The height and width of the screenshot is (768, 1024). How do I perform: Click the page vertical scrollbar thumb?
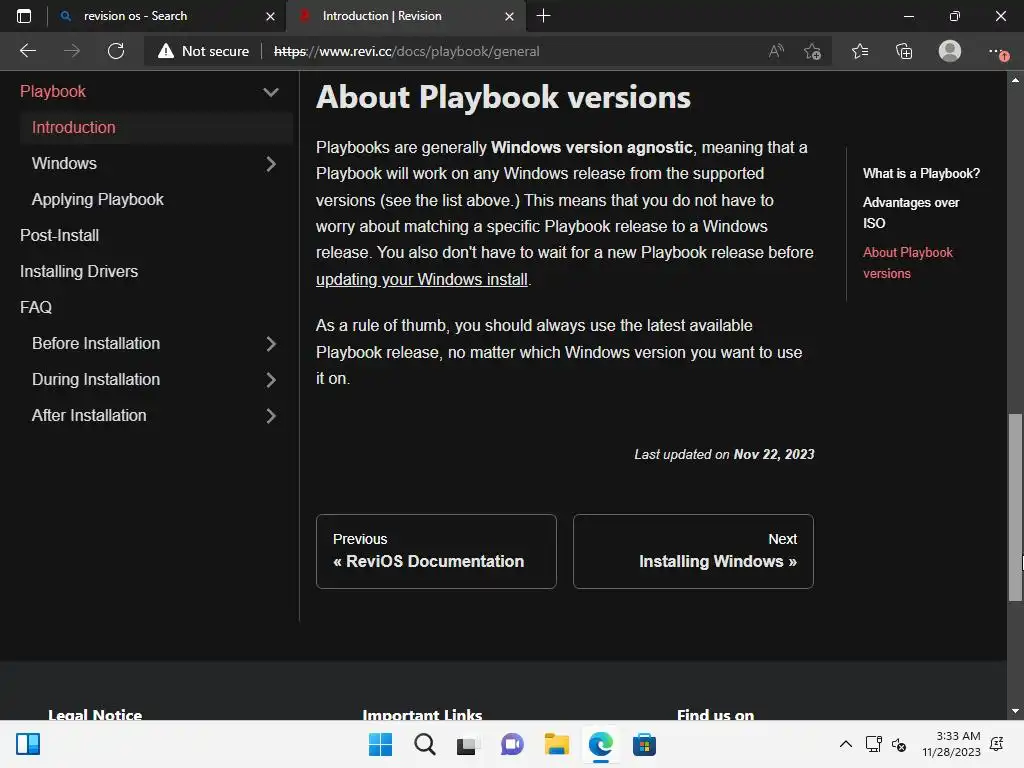coord(1015,507)
